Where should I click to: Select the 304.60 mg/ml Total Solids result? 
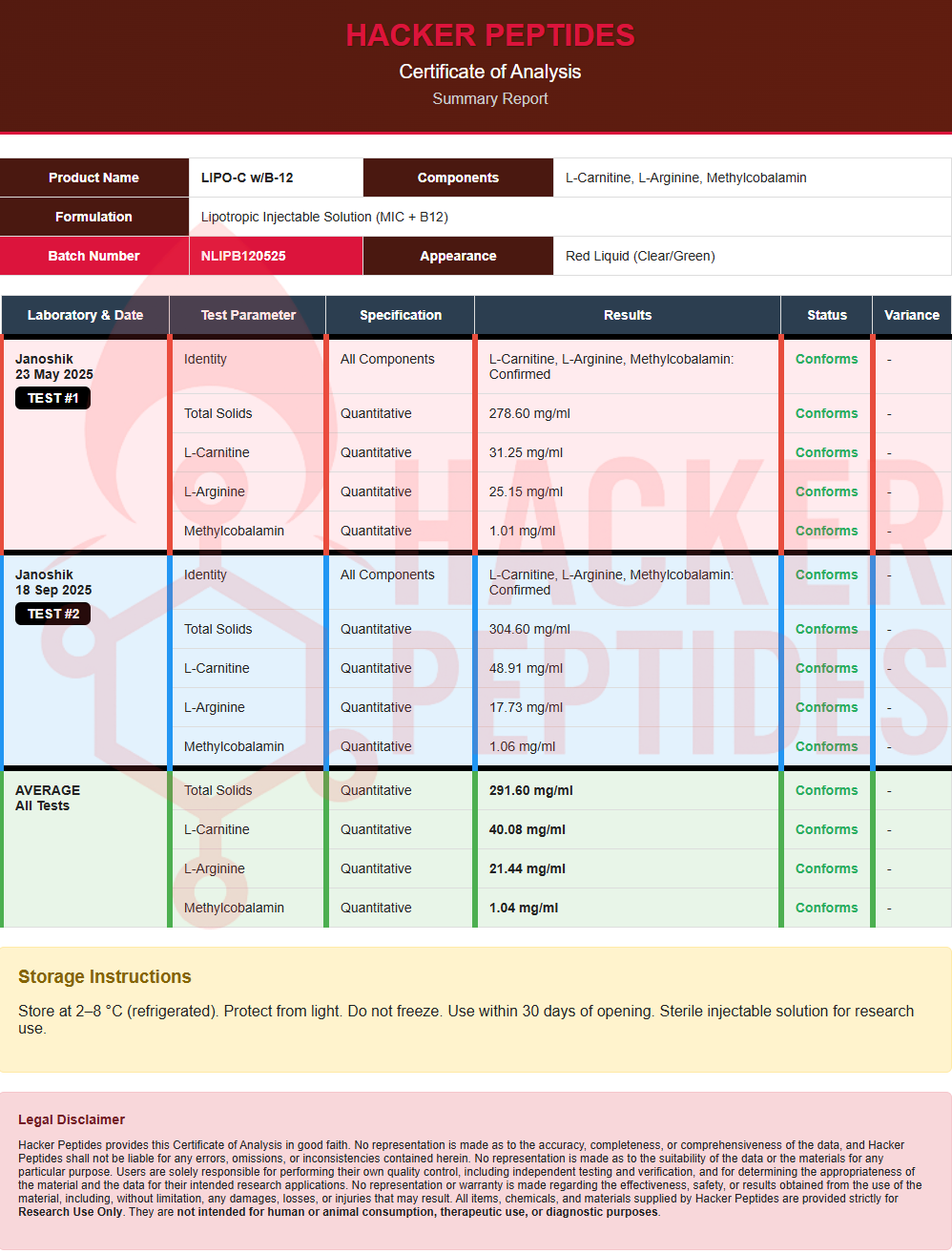click(x=529, y=629)
